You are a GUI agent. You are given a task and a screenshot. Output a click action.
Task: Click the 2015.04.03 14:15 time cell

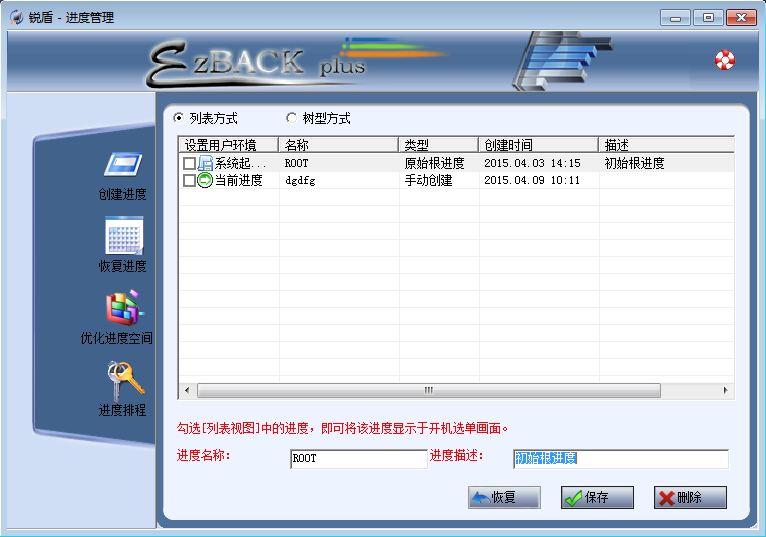pyautogui.click(x=532, y=163)
